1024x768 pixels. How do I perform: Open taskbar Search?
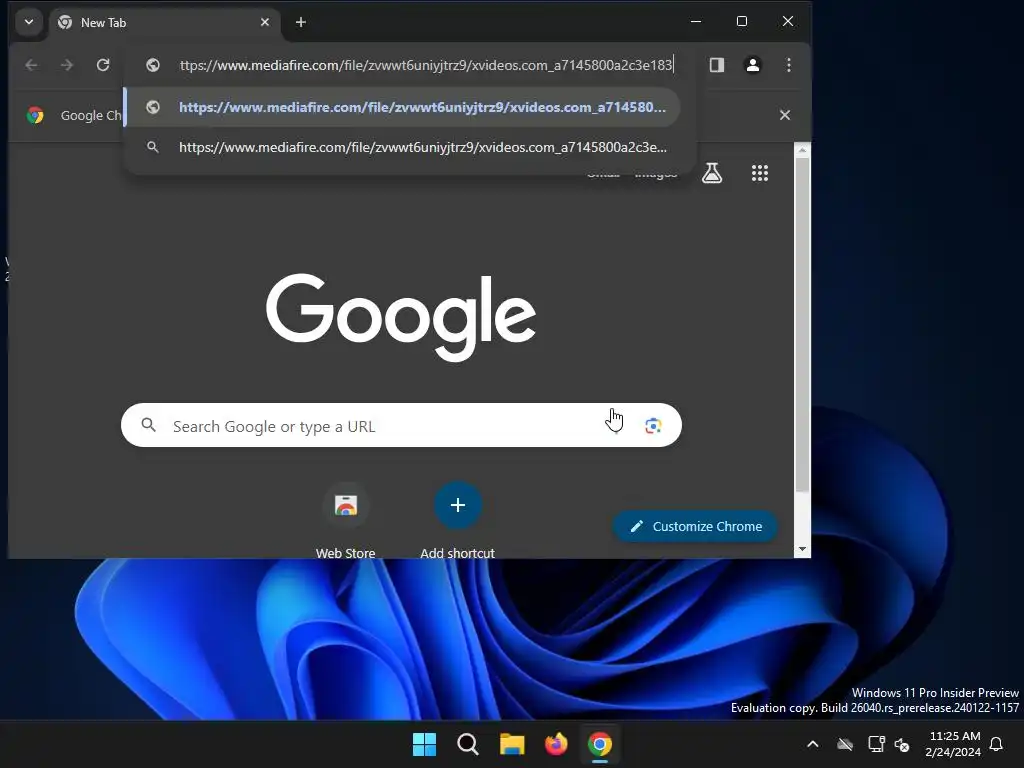(468, 744)
